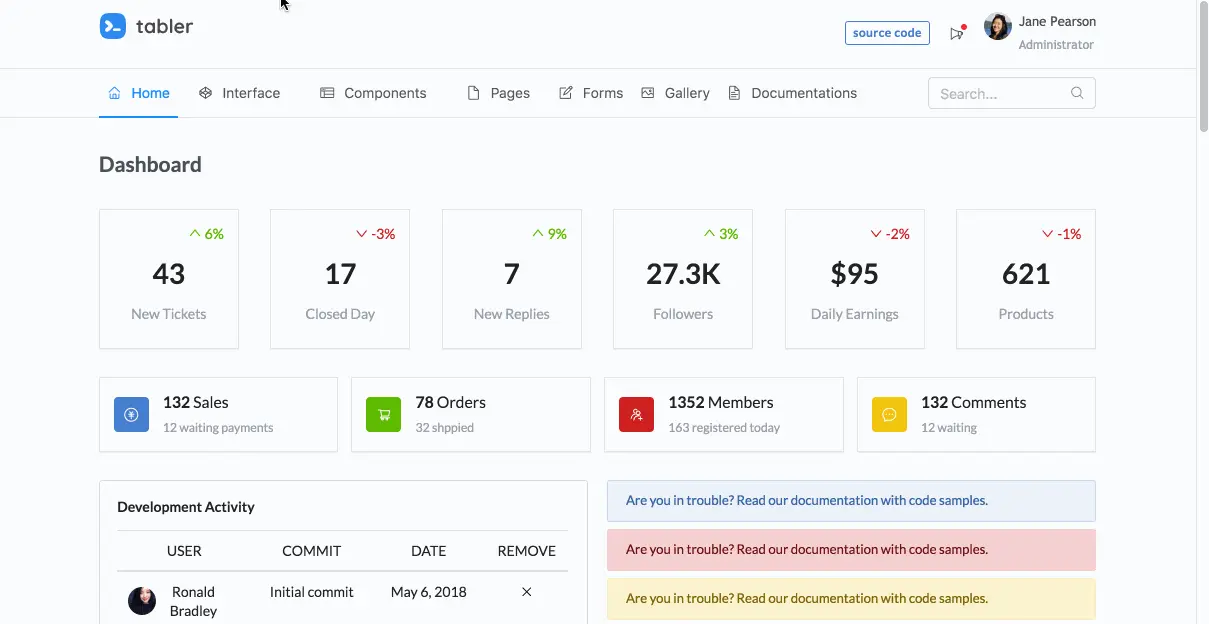Click the down chevron on Closed Day
Screen dimensions: 1209x624
click(x=362, y=234)
